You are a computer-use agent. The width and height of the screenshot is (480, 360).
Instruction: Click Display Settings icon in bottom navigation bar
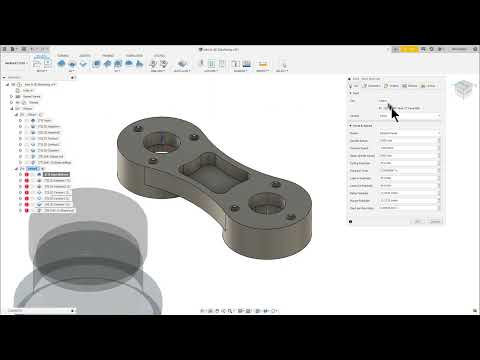click(241, 311)
